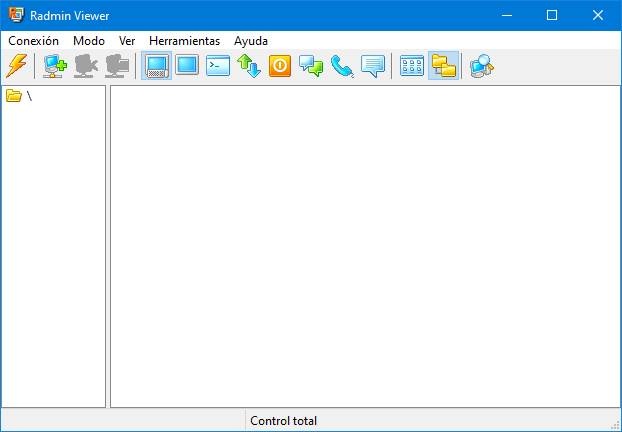Minimize the Radmin Viewer window
Screen dimensions: 622x432
507,15
